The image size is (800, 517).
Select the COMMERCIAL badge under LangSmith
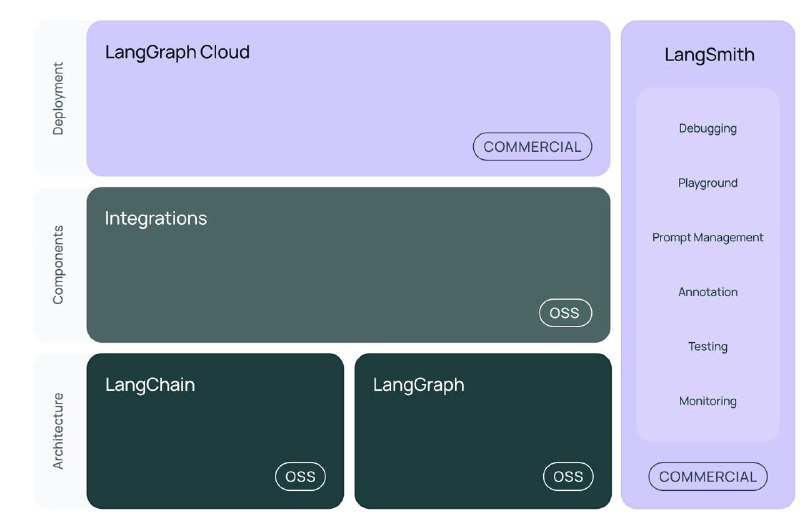[708, 476]
